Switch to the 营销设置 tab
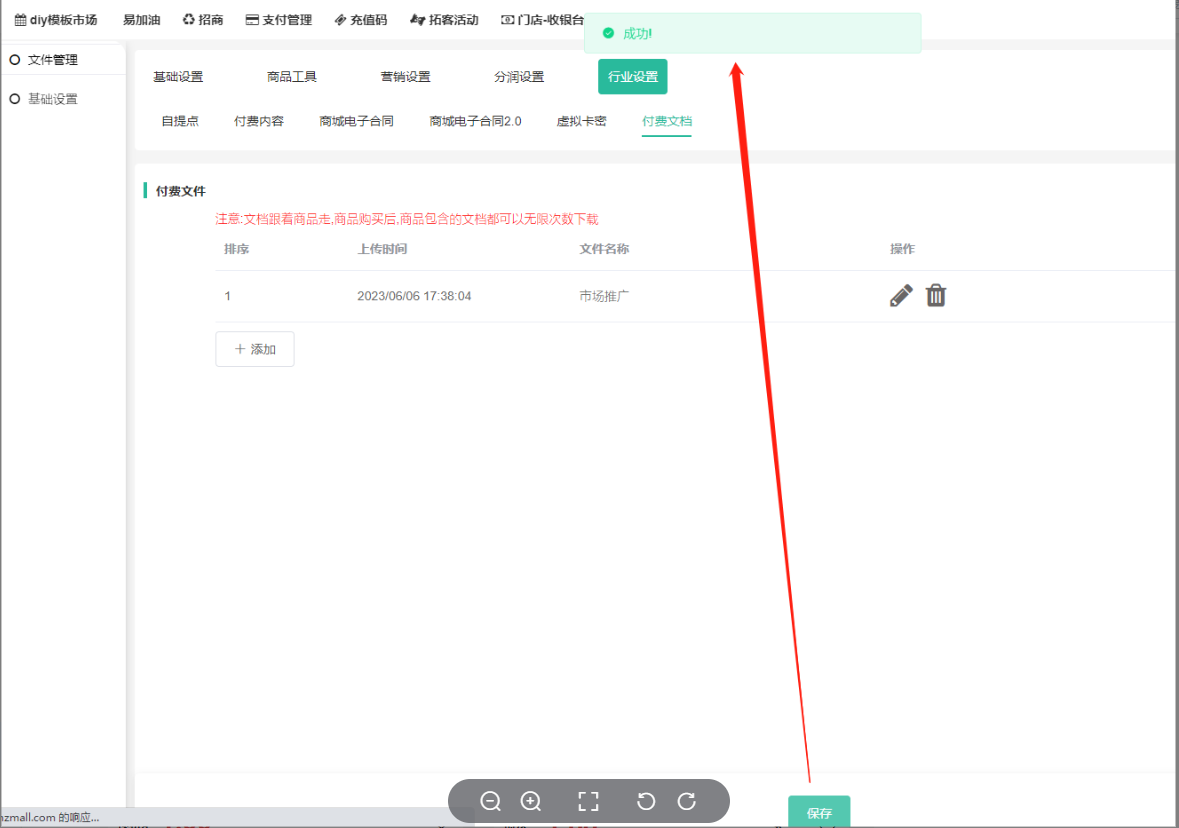 coord(406,77)
